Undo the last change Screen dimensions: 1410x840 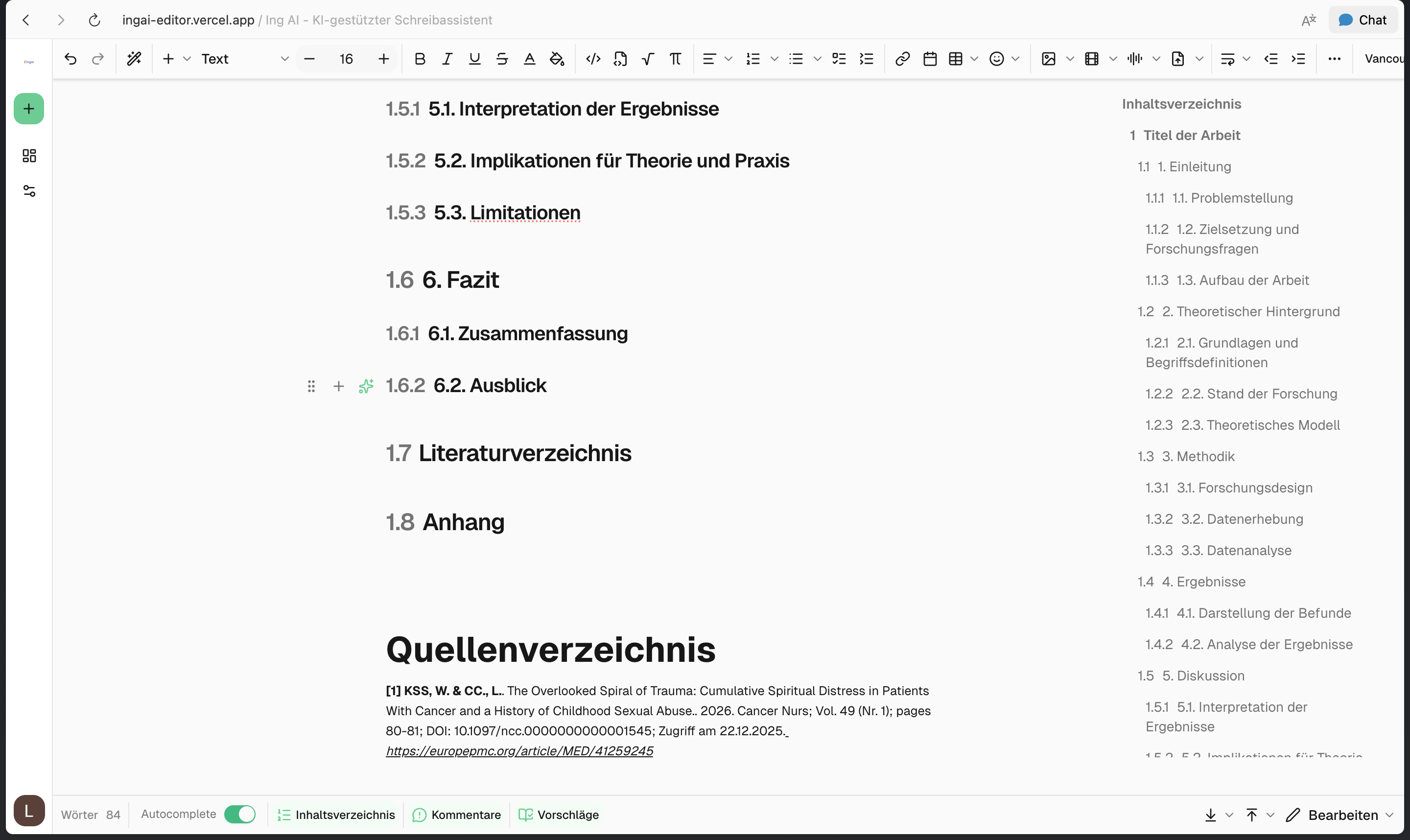click(x=70, y=59)
